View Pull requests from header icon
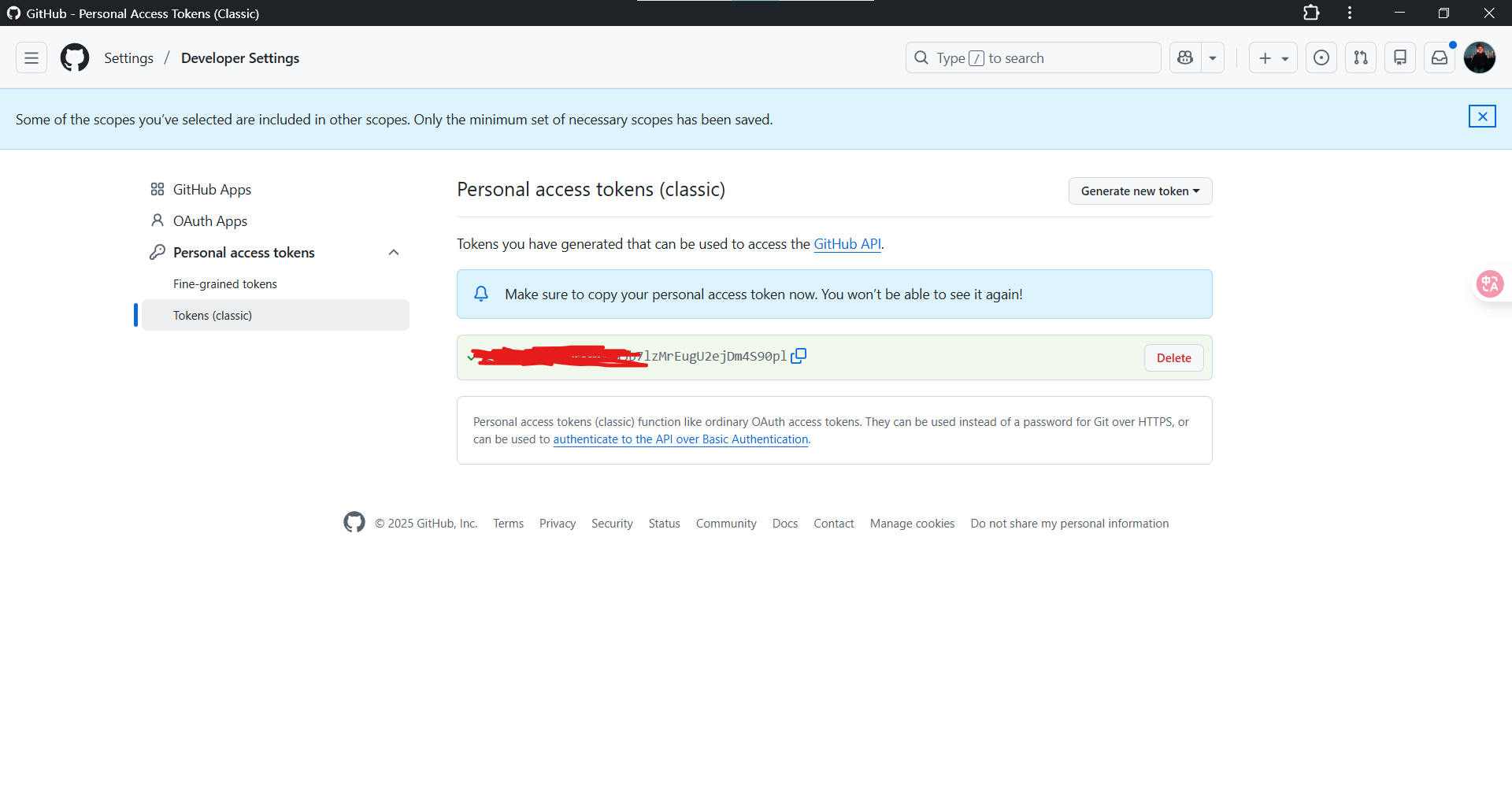This screenshot has width=1512, height=811. click(x=1361, y=57)
